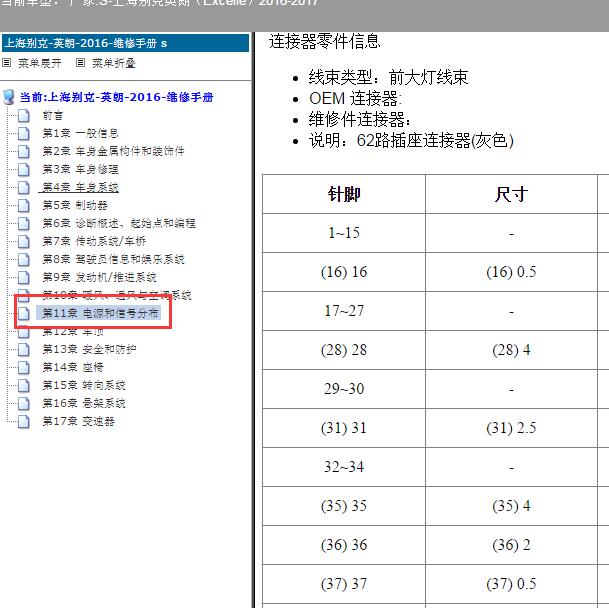Click the blue header 上海别克-英朗-2016-维修手册 s
This screenshot has width=609, height=608.
click(125, 43)
